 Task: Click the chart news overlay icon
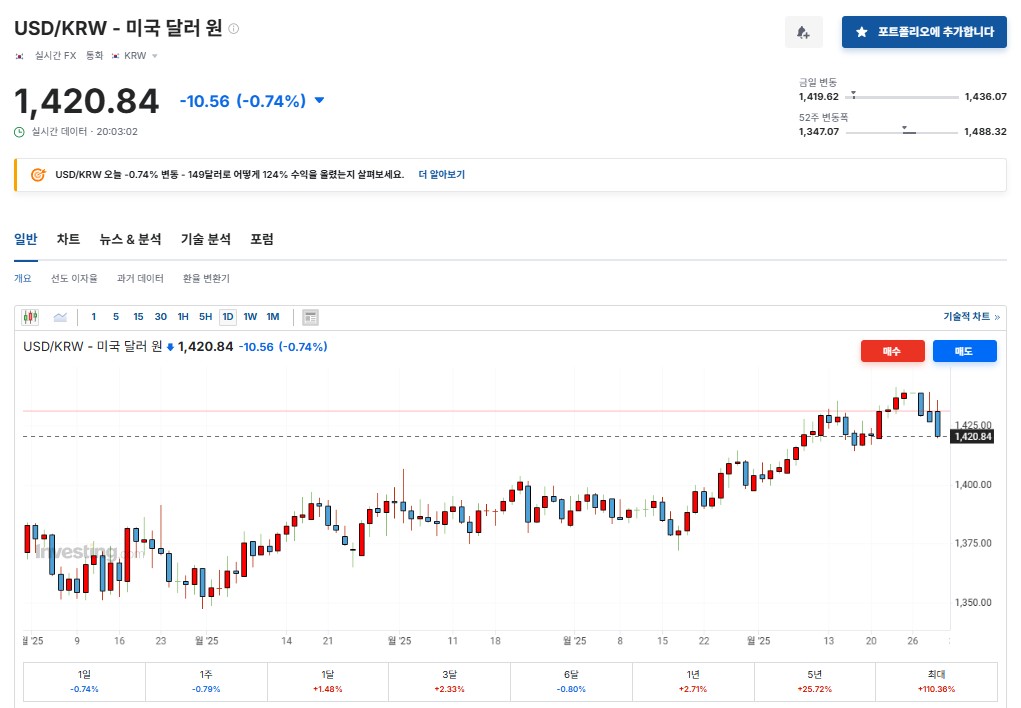pyautogui.click(x=311, y=317)
